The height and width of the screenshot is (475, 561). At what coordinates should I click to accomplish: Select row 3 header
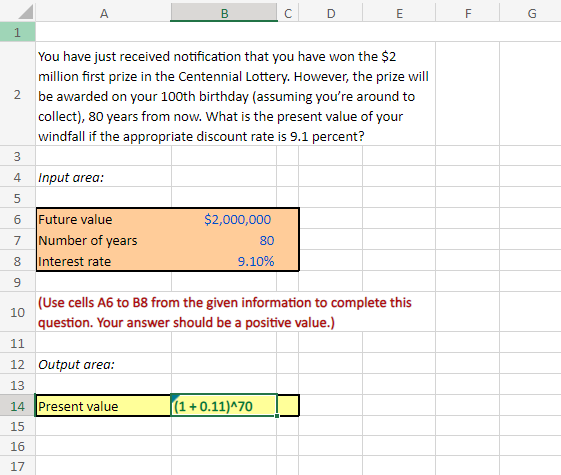(18, 156)
